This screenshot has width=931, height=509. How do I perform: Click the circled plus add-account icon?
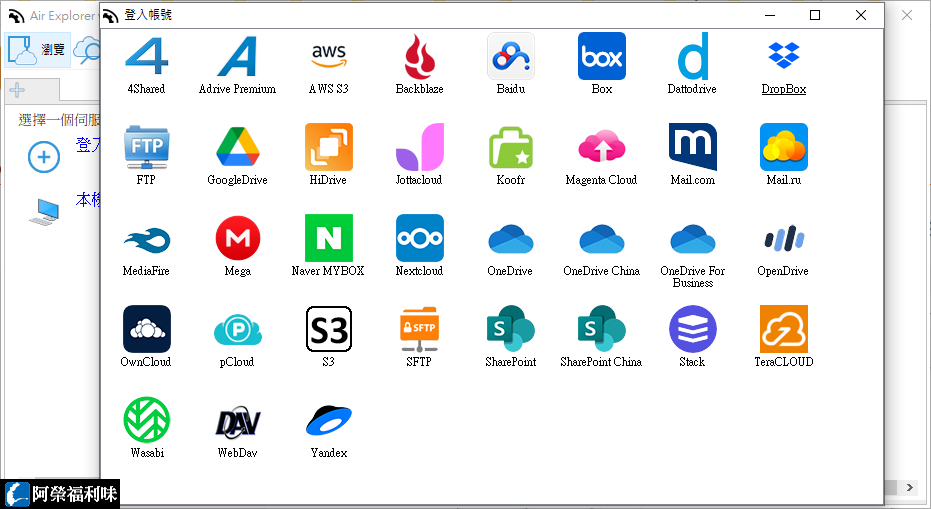[x=44, y=157]
